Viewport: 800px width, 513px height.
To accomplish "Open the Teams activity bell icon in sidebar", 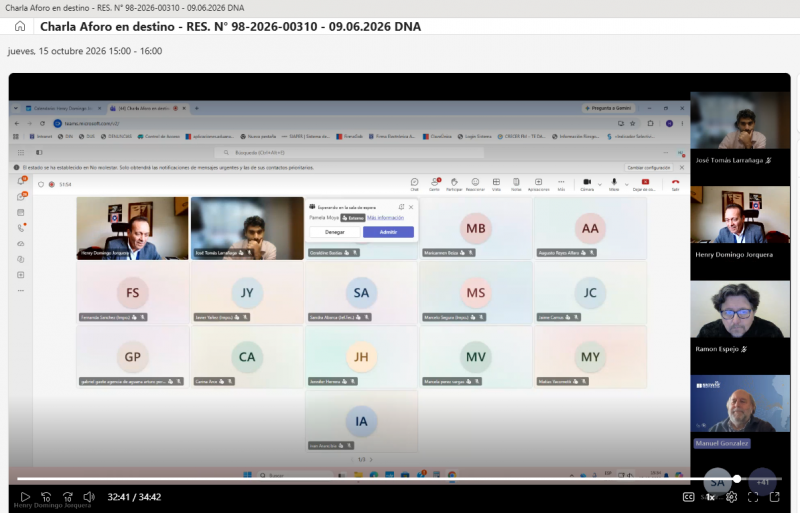I will 21,181.
